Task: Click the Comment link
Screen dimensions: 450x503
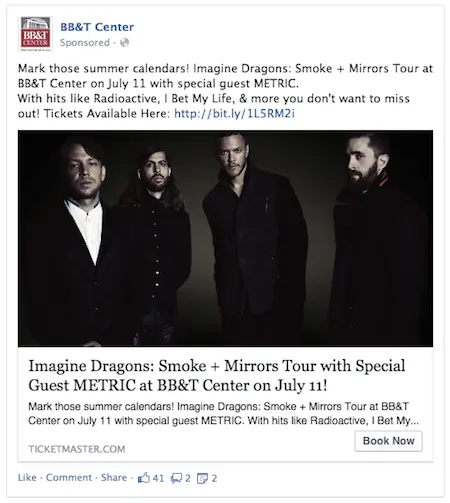Action: point(69,477)
